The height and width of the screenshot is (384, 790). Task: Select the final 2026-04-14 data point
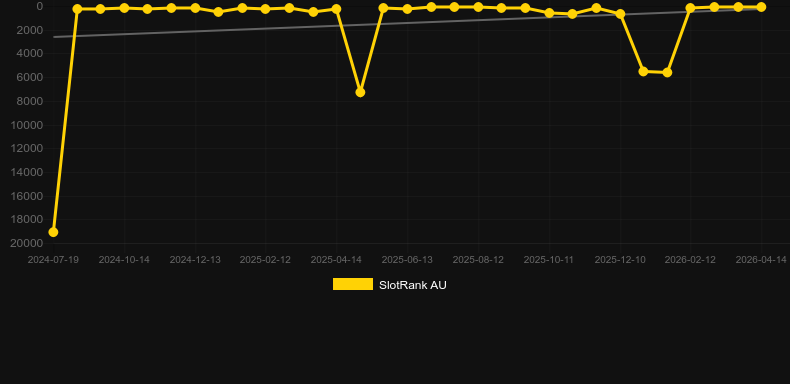tap(761, 7)
